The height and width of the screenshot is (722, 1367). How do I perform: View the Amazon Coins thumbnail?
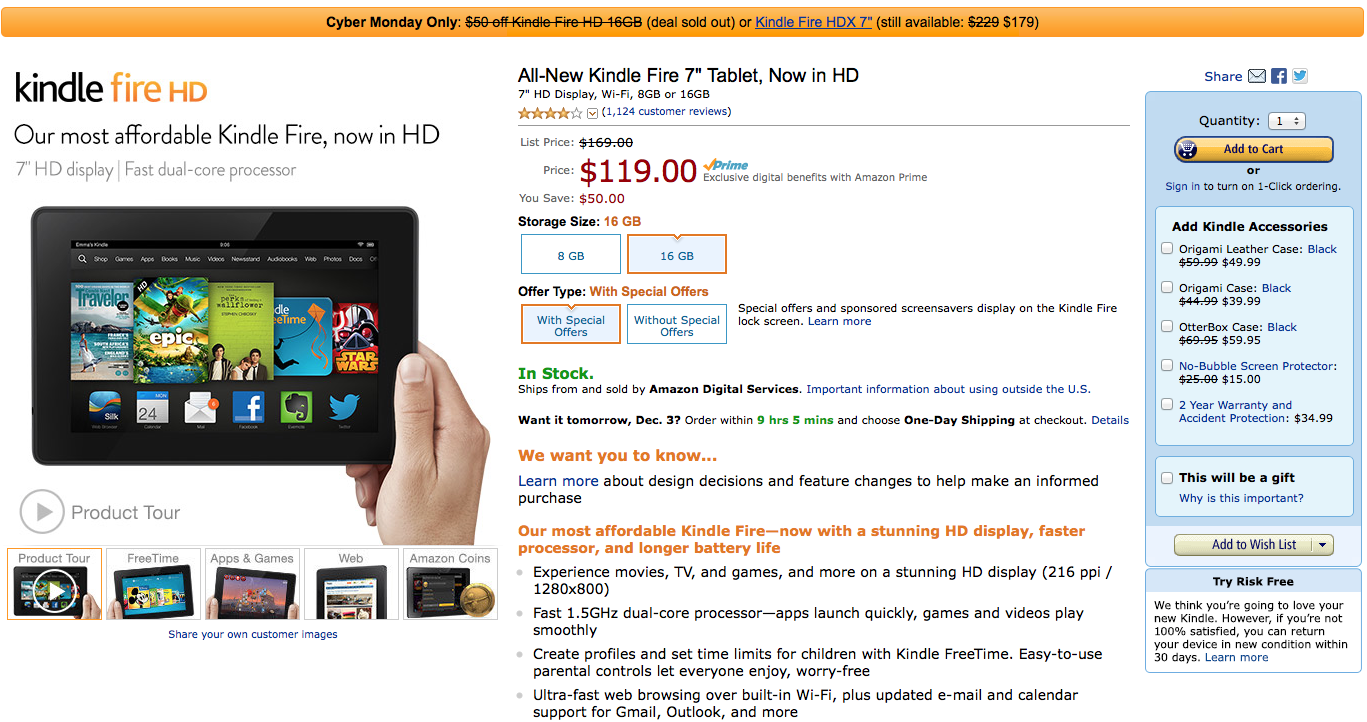click(x=450, y=585)
